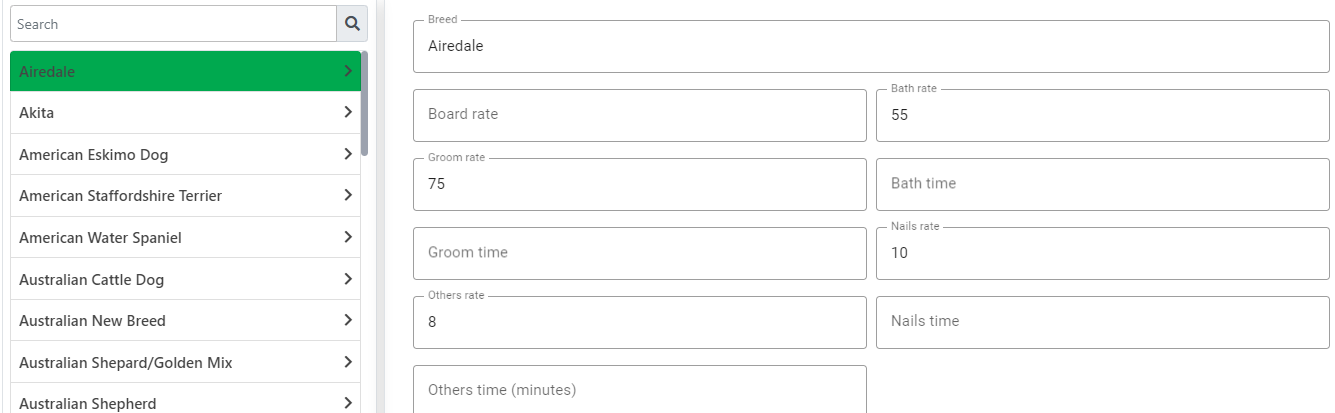Open Akita breed via its chevron
Screen dimensions: 1335x413
347,112
